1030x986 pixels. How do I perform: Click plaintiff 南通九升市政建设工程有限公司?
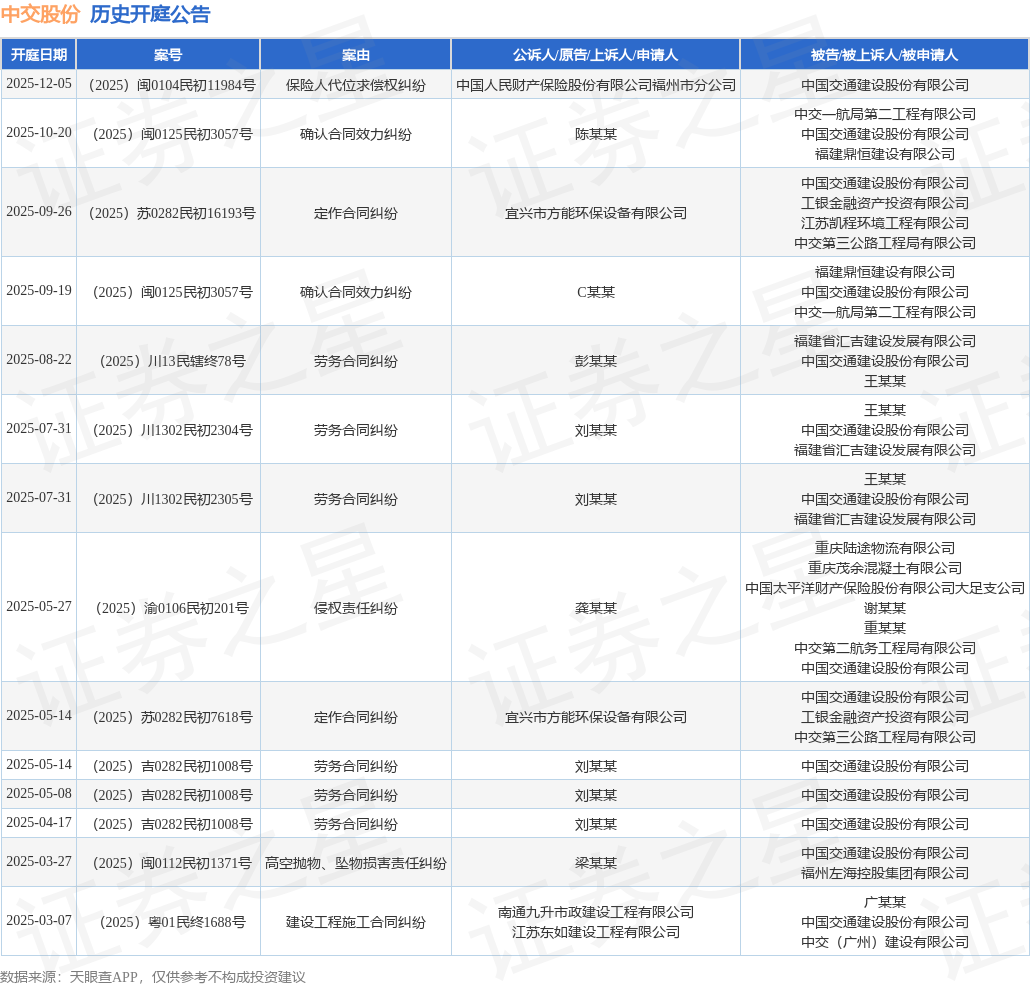596,912
